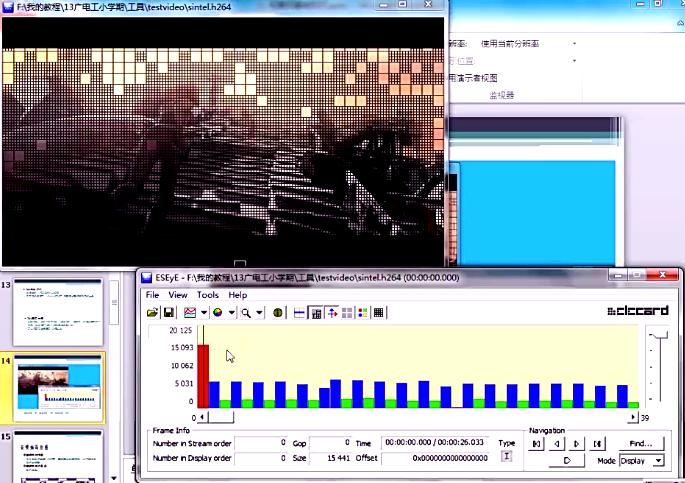The height and width of the screenshot is (483, 685).
Task: Select the magnifier zoom tool
Action: click(x=246, y=313)
